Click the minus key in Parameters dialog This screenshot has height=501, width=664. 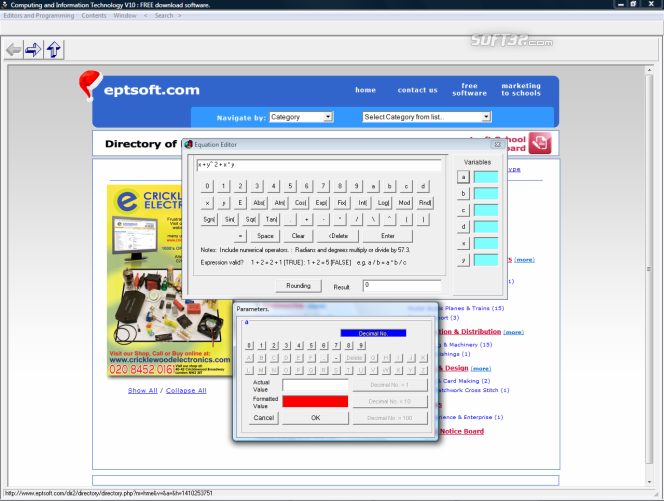tap(336, 358)
